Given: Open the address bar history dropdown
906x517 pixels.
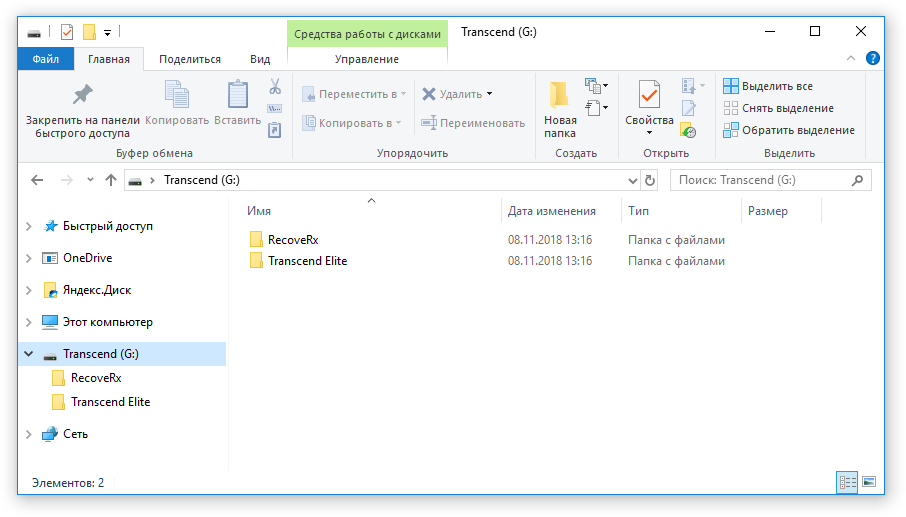Looking at the screenshot, I should pos(632,180).
